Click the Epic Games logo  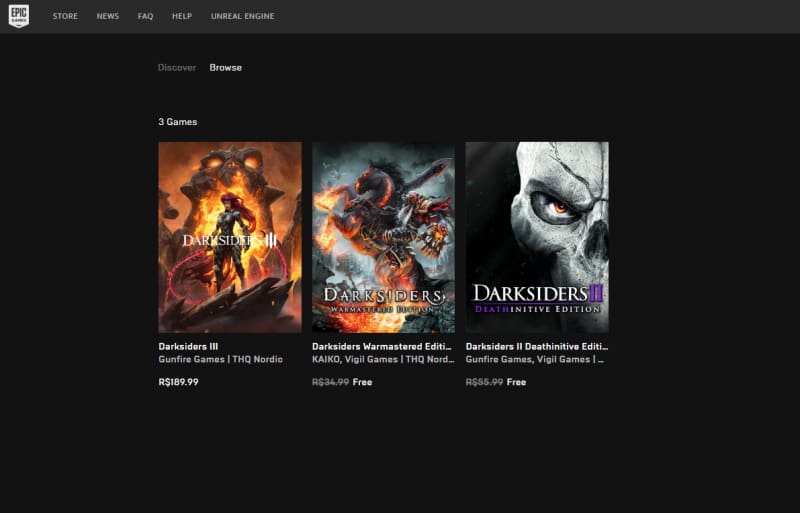tap(19, 16)
